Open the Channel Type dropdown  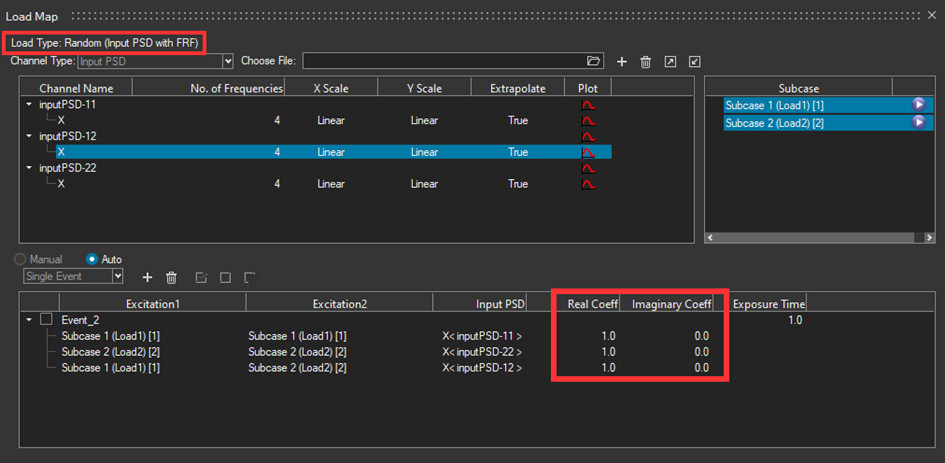tap(227, 62)
